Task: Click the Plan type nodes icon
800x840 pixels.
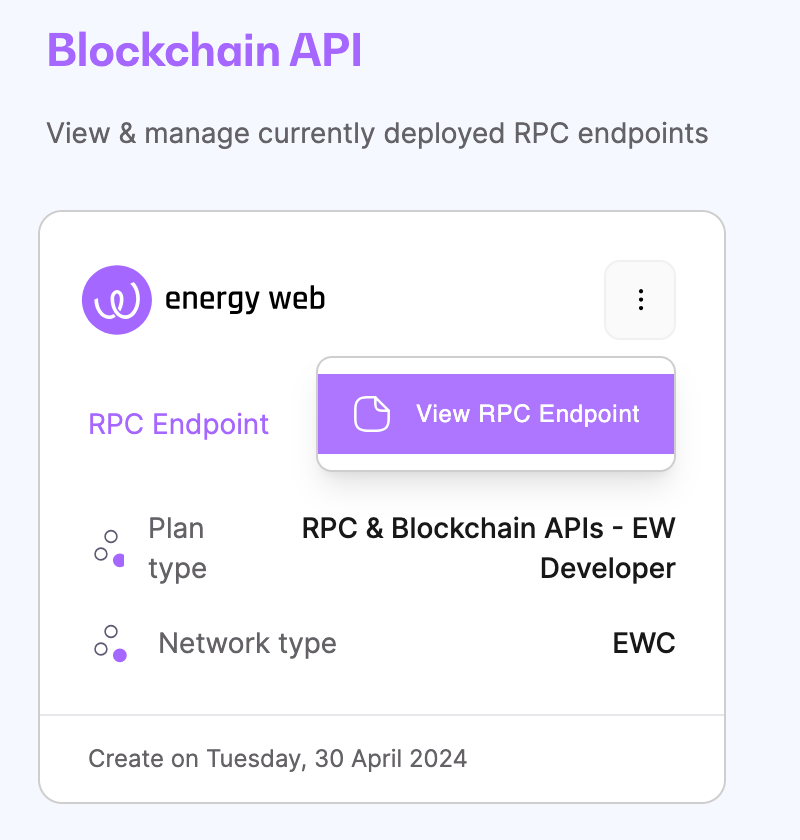Action: pyautogui.click(x=110, y=548)
